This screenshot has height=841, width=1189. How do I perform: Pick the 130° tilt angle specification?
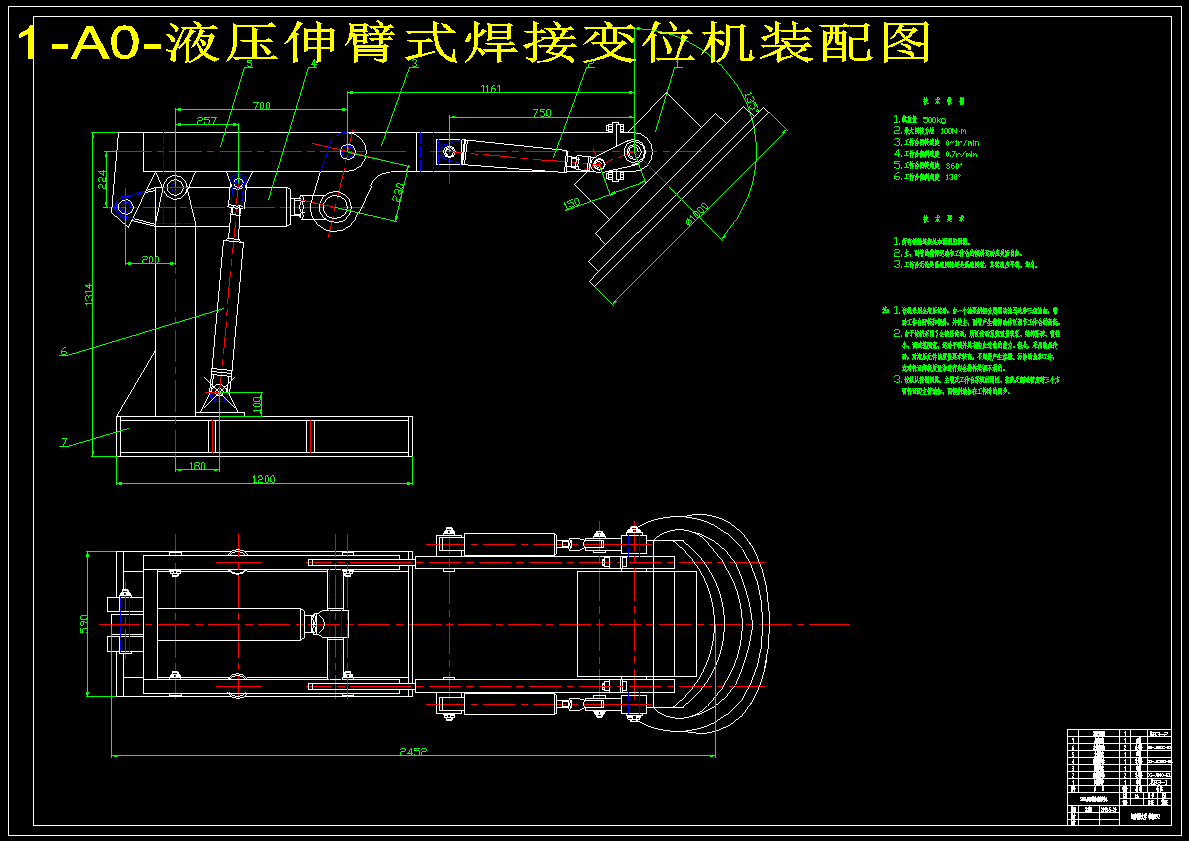928,177
